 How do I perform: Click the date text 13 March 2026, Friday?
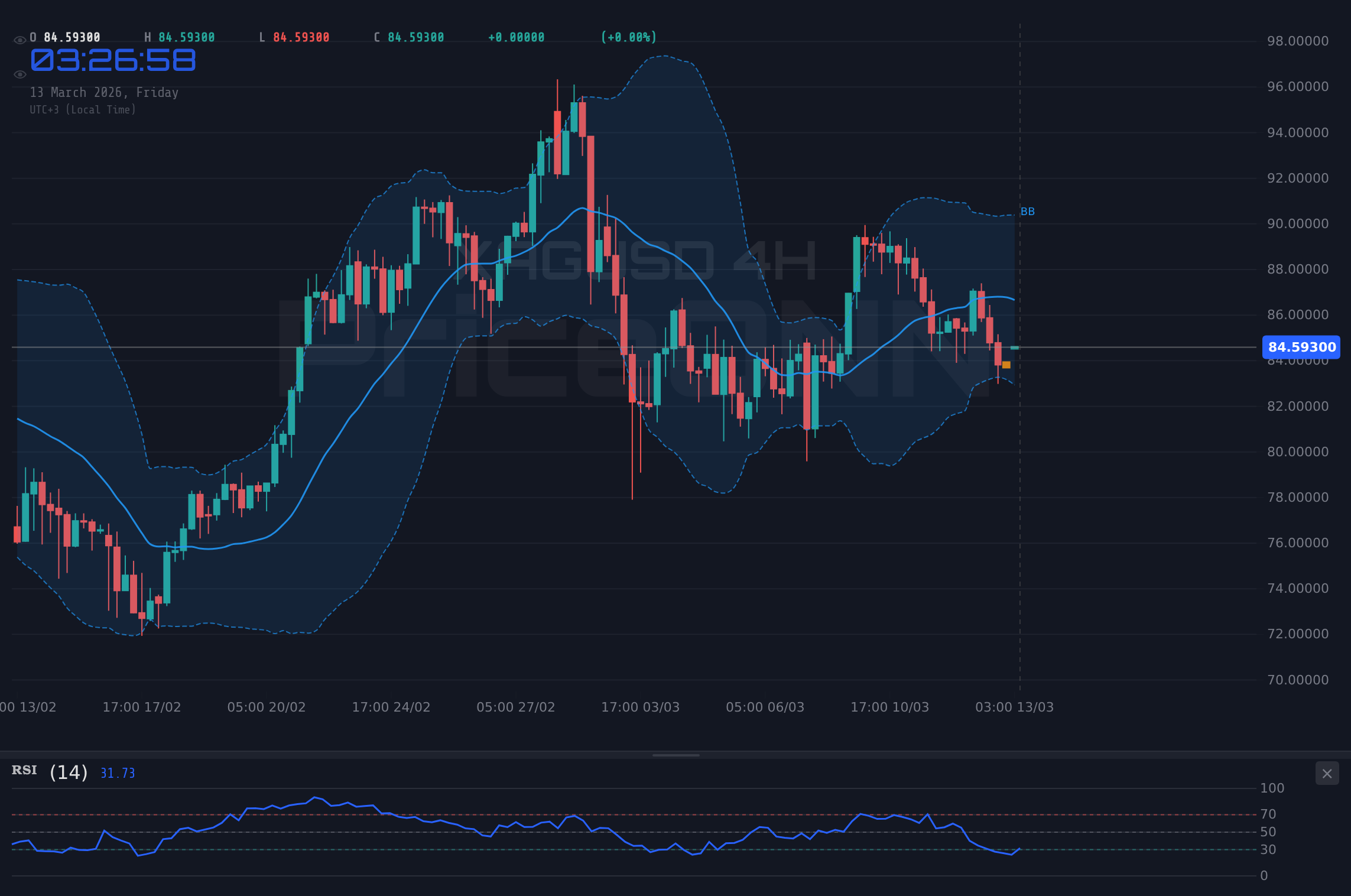tap(104, 92)
